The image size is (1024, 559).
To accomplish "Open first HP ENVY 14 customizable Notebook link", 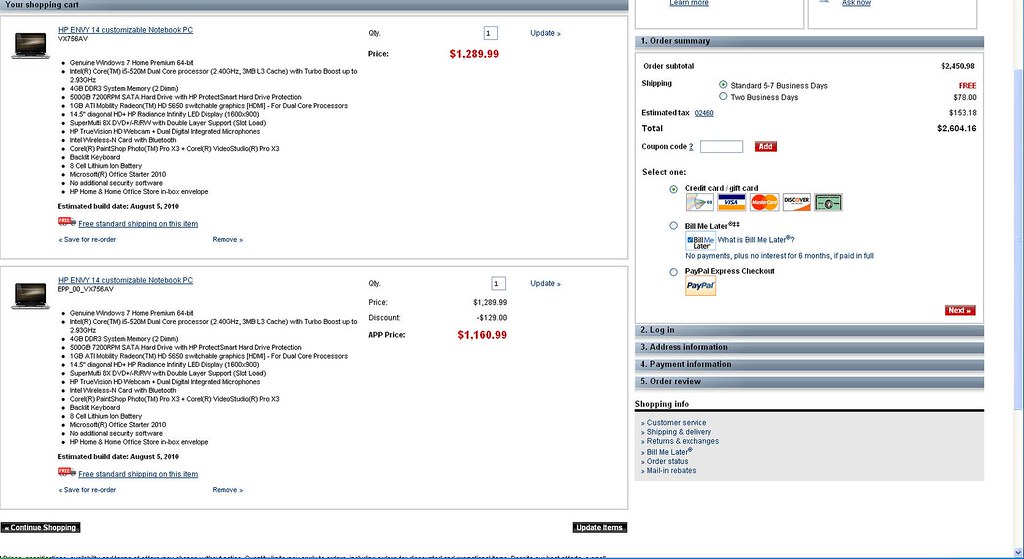I will 125,30.
